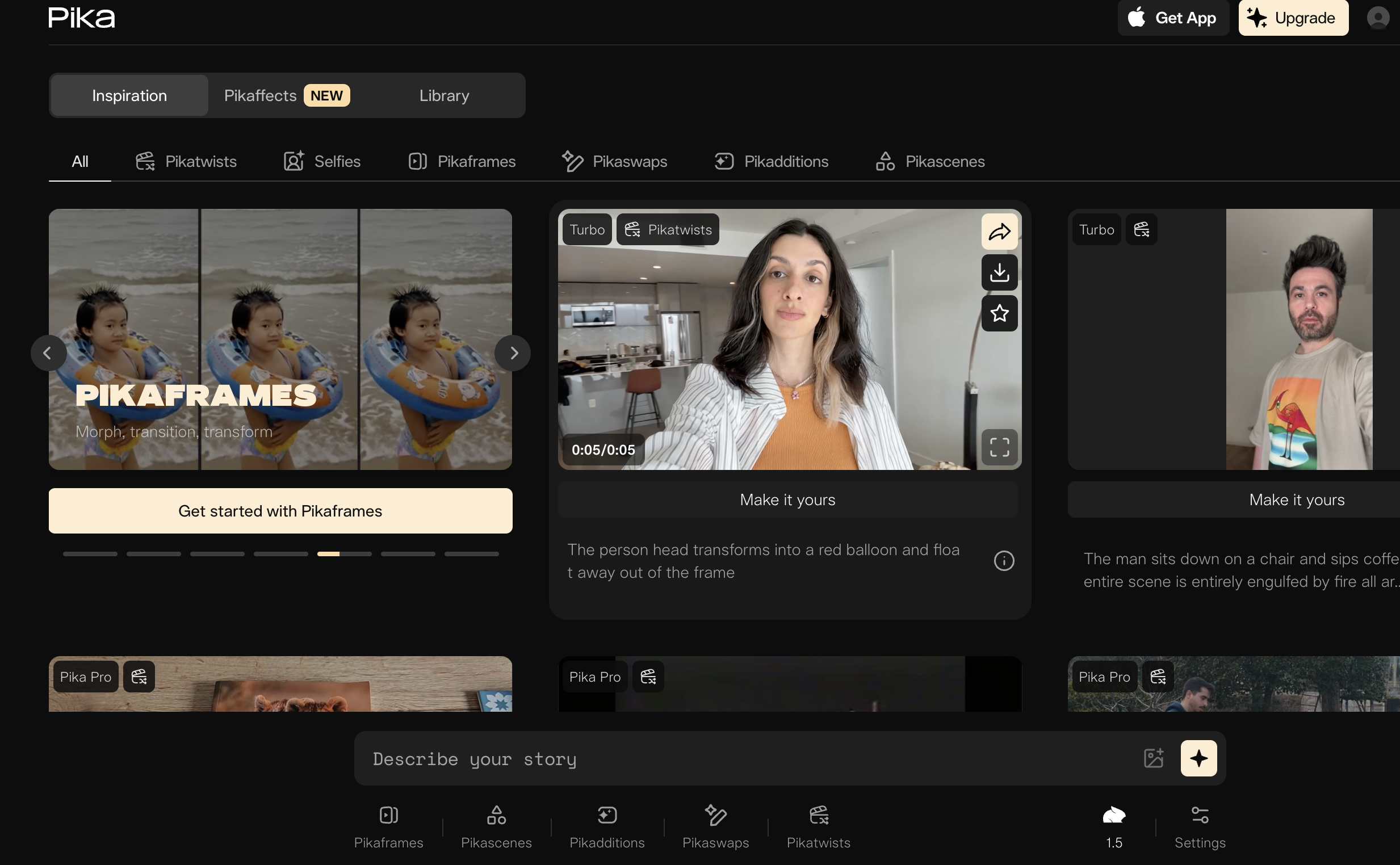Submit prompt with sparkle generate button
1400x865 pixels.
[1198, 758]
